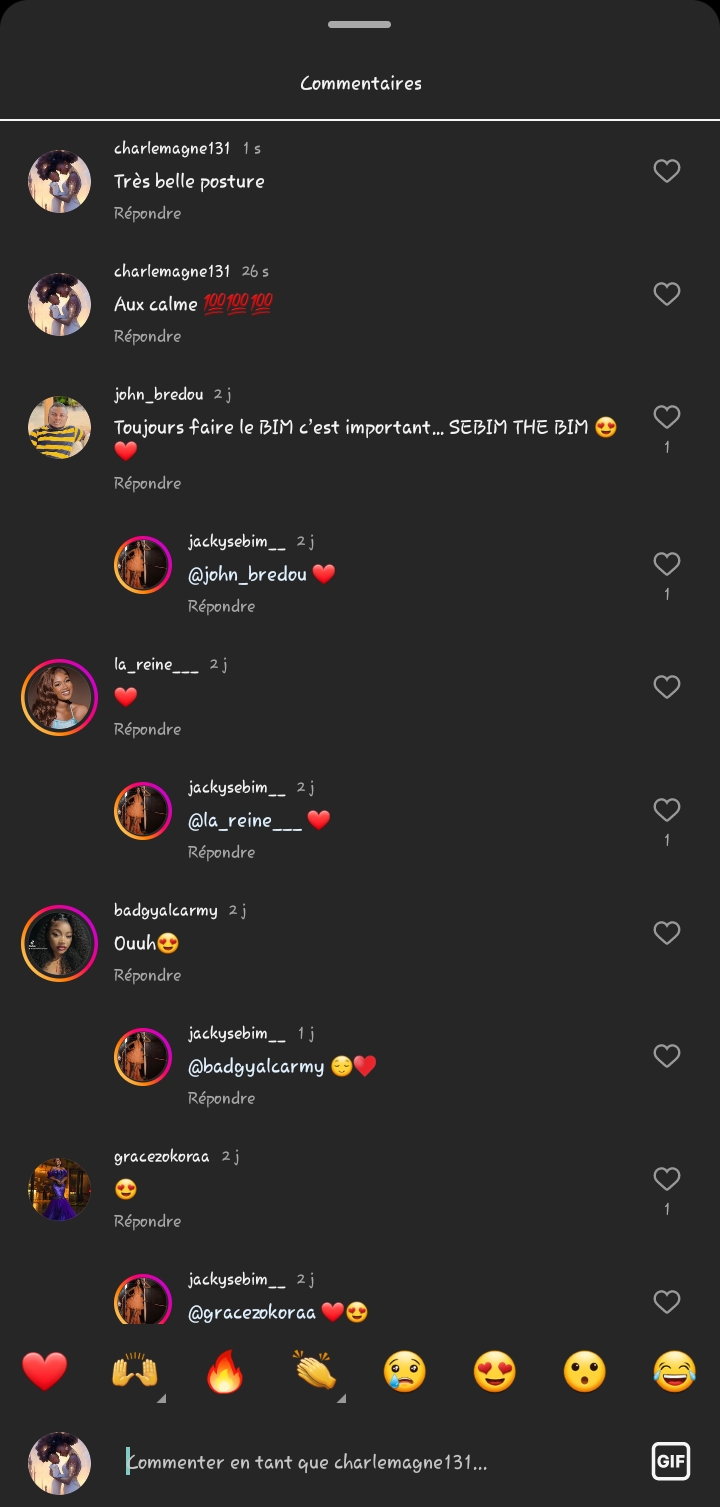Insert the clapping hands emoji
720x1507 pixels.
tap(315, 1371)
